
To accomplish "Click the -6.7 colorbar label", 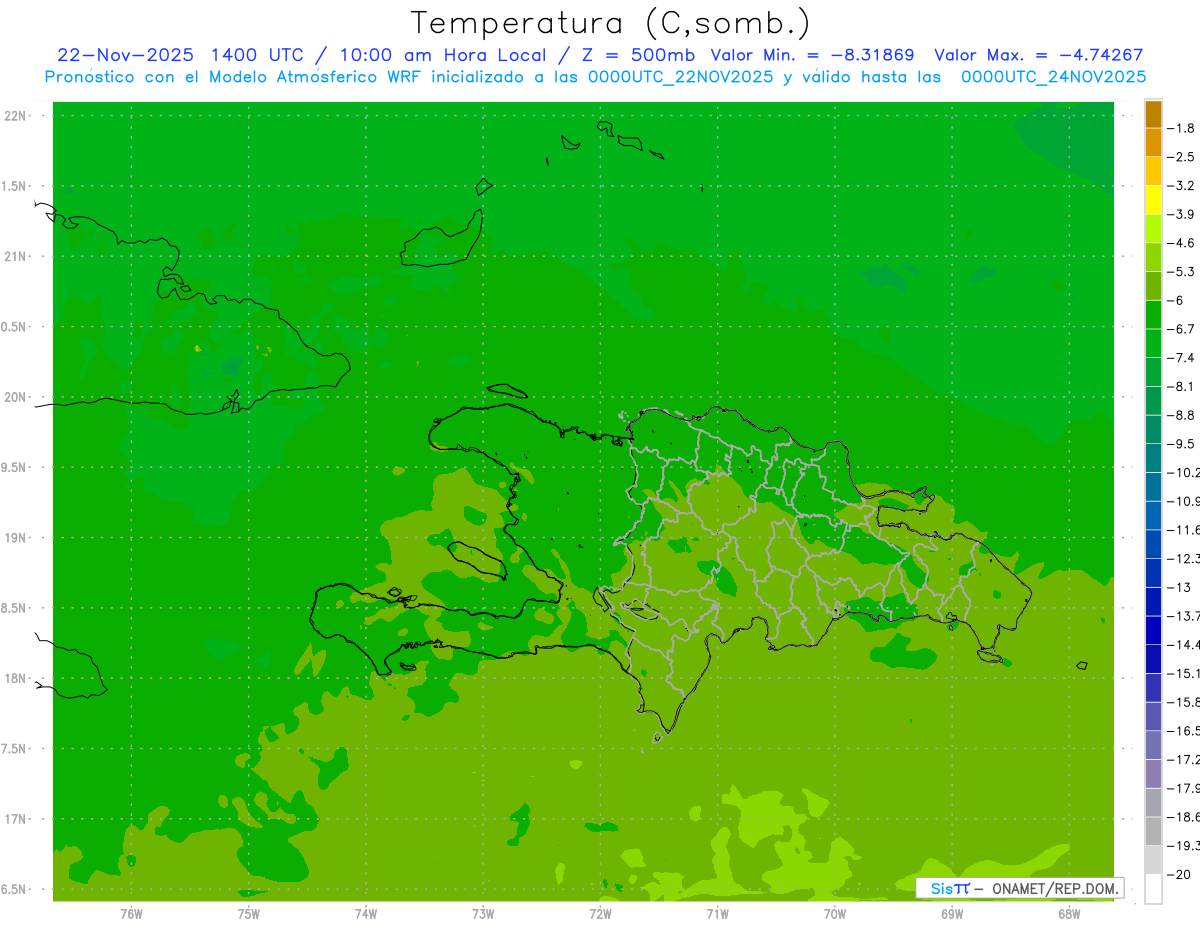I will point(1182,329).
